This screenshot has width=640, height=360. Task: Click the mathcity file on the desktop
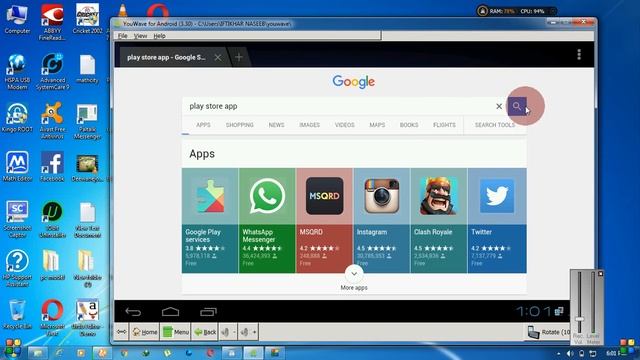87,69
